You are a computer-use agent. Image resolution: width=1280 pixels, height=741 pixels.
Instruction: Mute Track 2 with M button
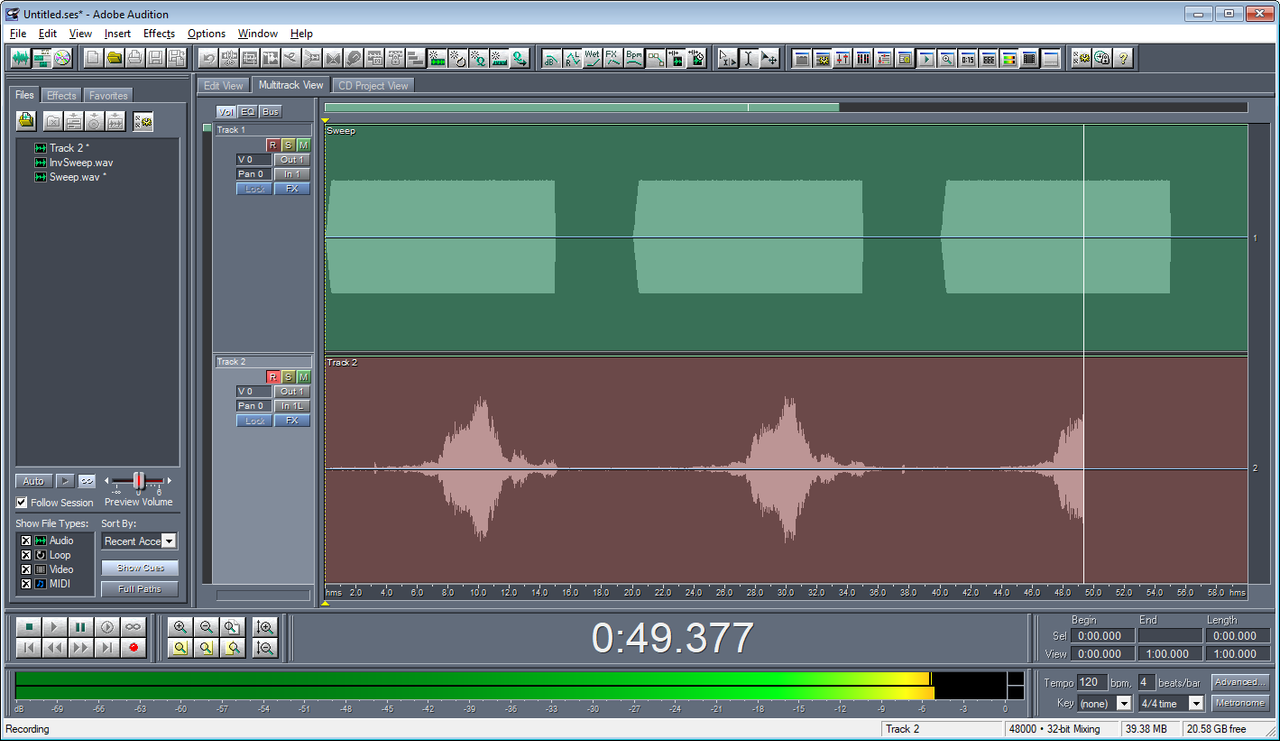[303, 377]
